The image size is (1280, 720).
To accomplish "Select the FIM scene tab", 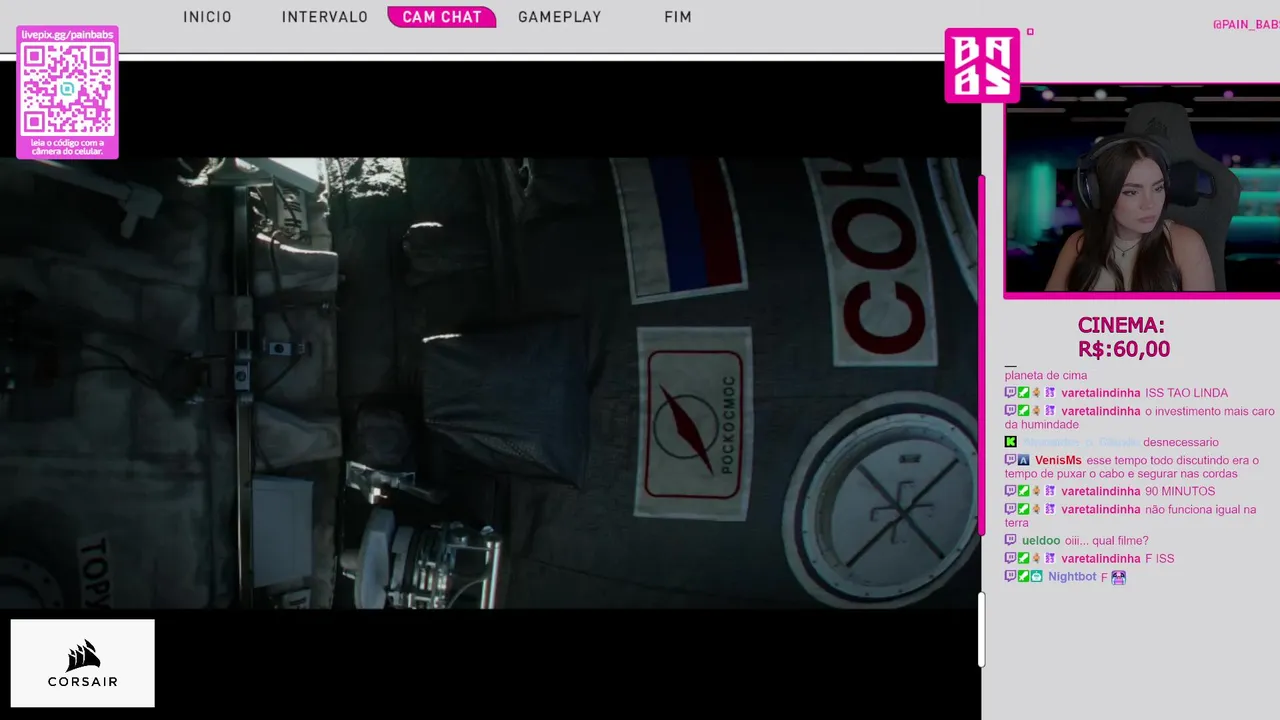I will pos(678,17).
